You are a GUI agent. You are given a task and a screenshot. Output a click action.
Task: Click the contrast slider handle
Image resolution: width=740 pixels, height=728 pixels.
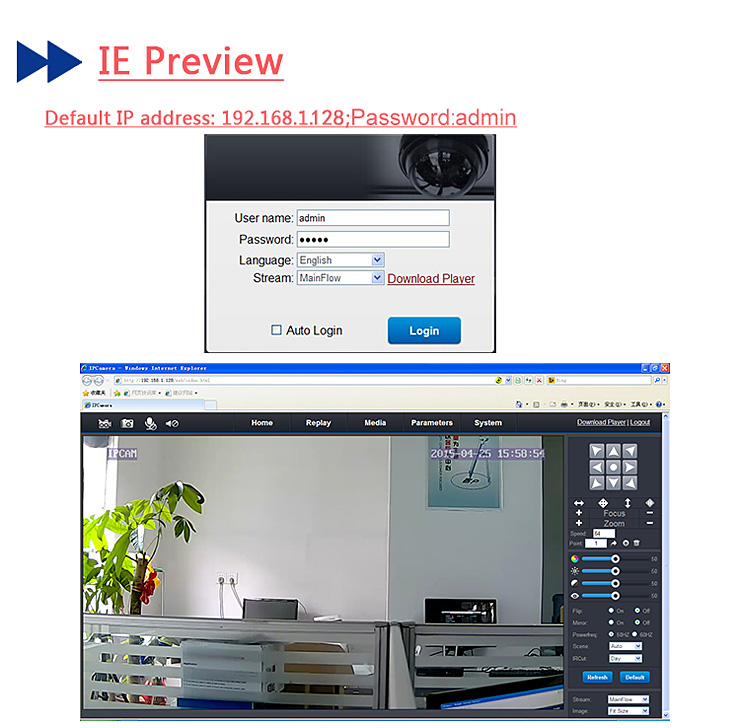tap(615, 583)
